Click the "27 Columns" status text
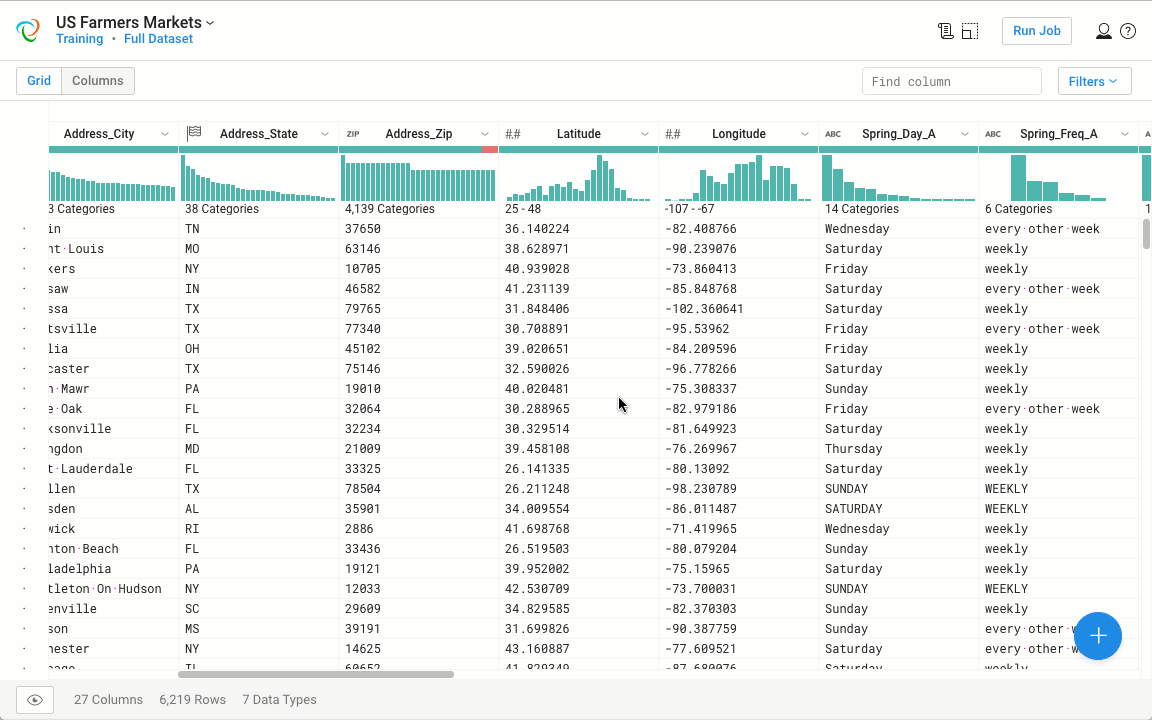Screen dimensions: 1152x720 coord(108,700)
